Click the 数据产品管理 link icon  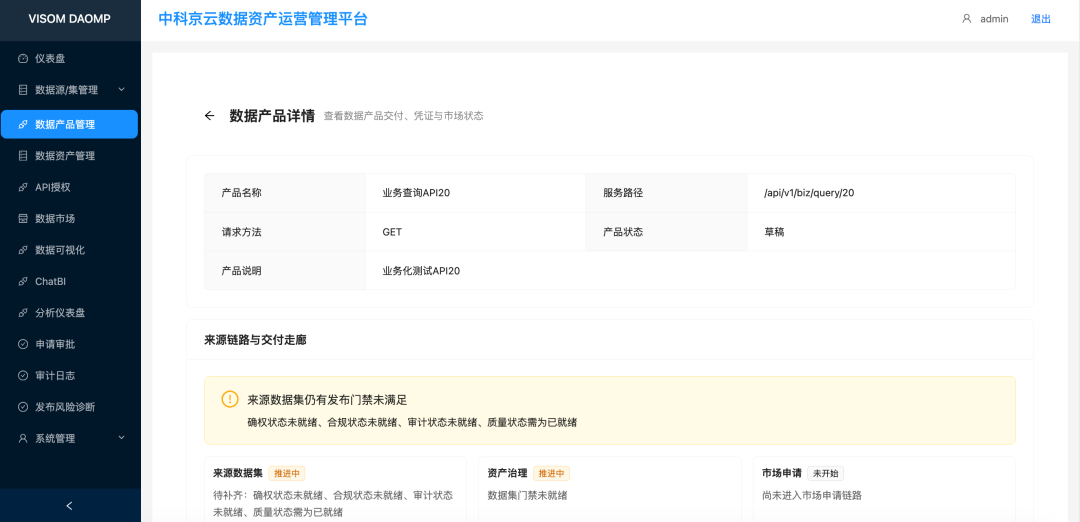(x=23, y=125)
